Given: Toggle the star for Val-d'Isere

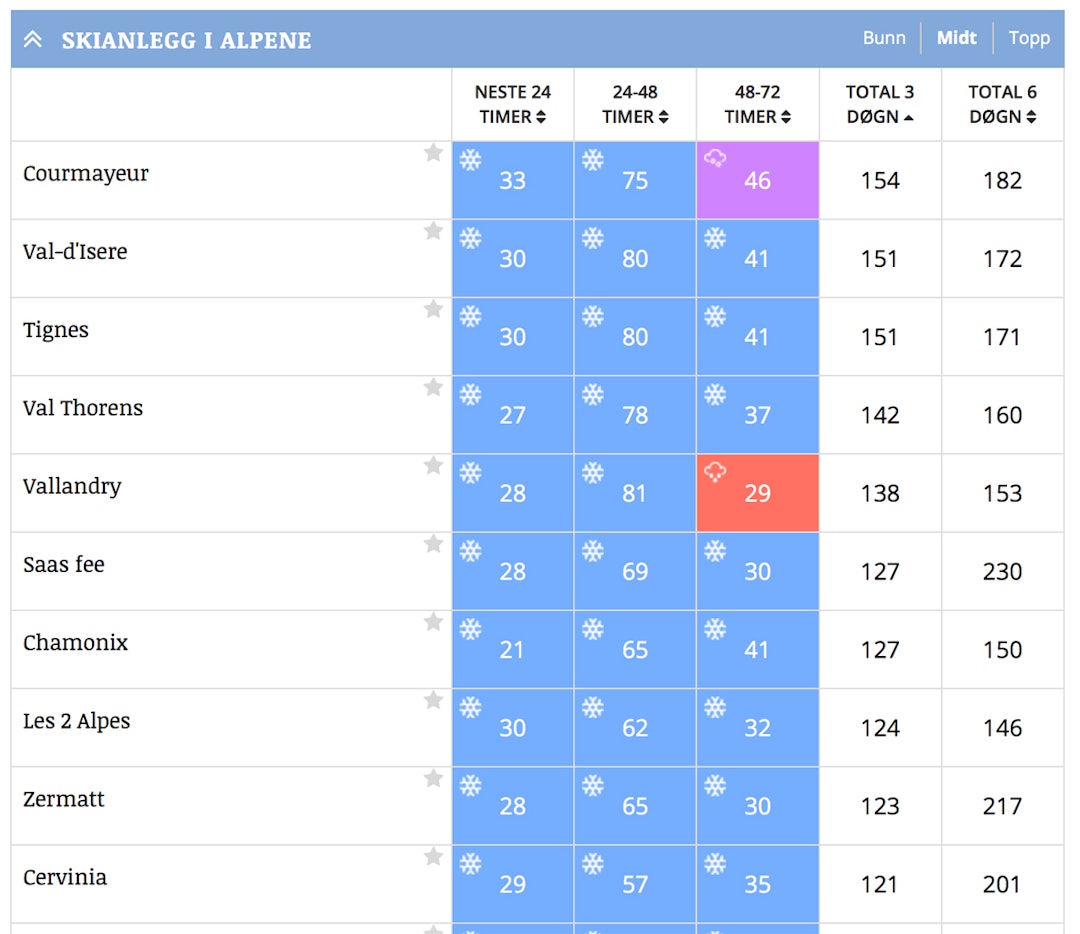Looking at the screenshot, I should 433,231.
